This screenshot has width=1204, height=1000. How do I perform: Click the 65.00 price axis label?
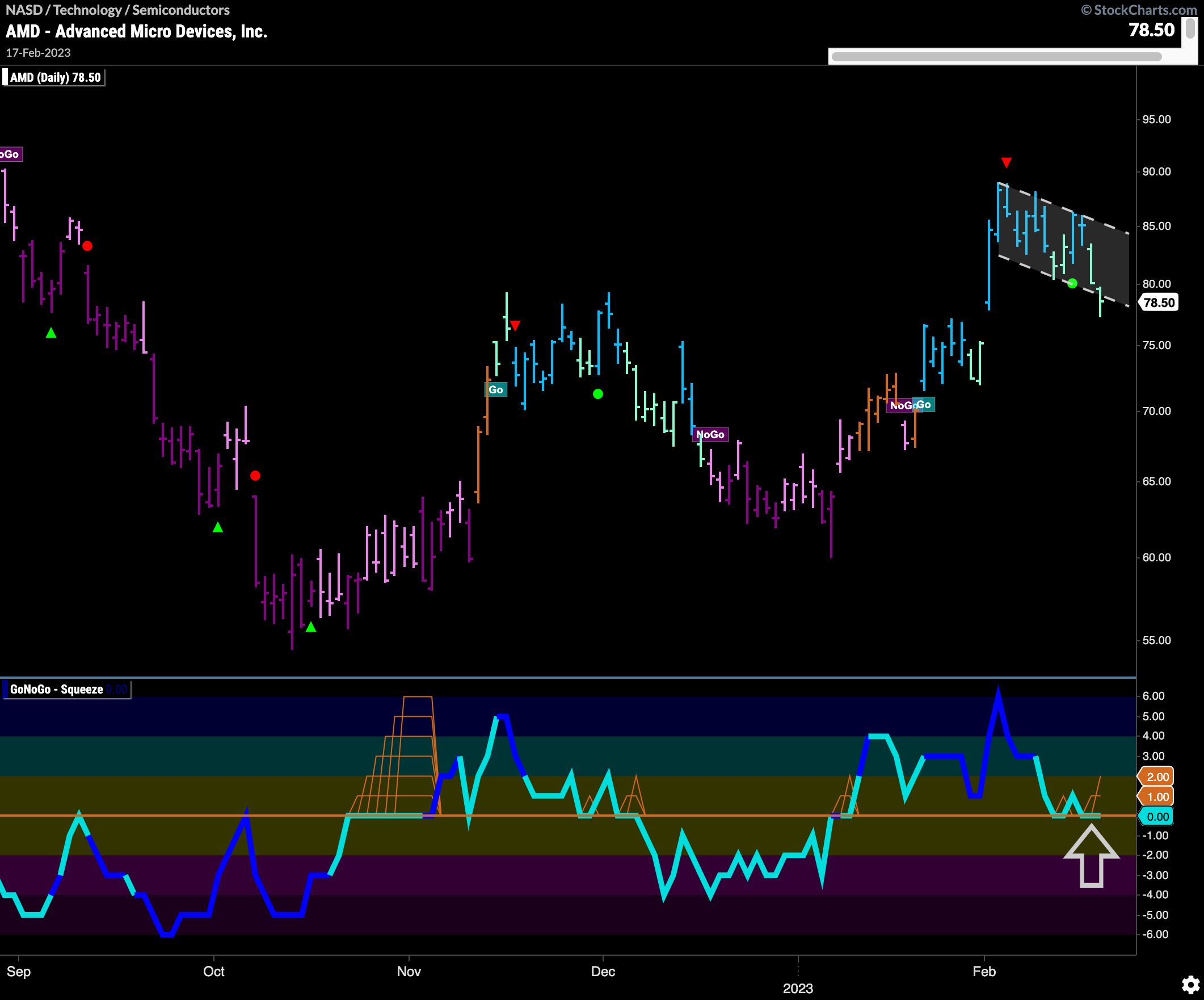pyautogui.click(x=1156, y=482)
